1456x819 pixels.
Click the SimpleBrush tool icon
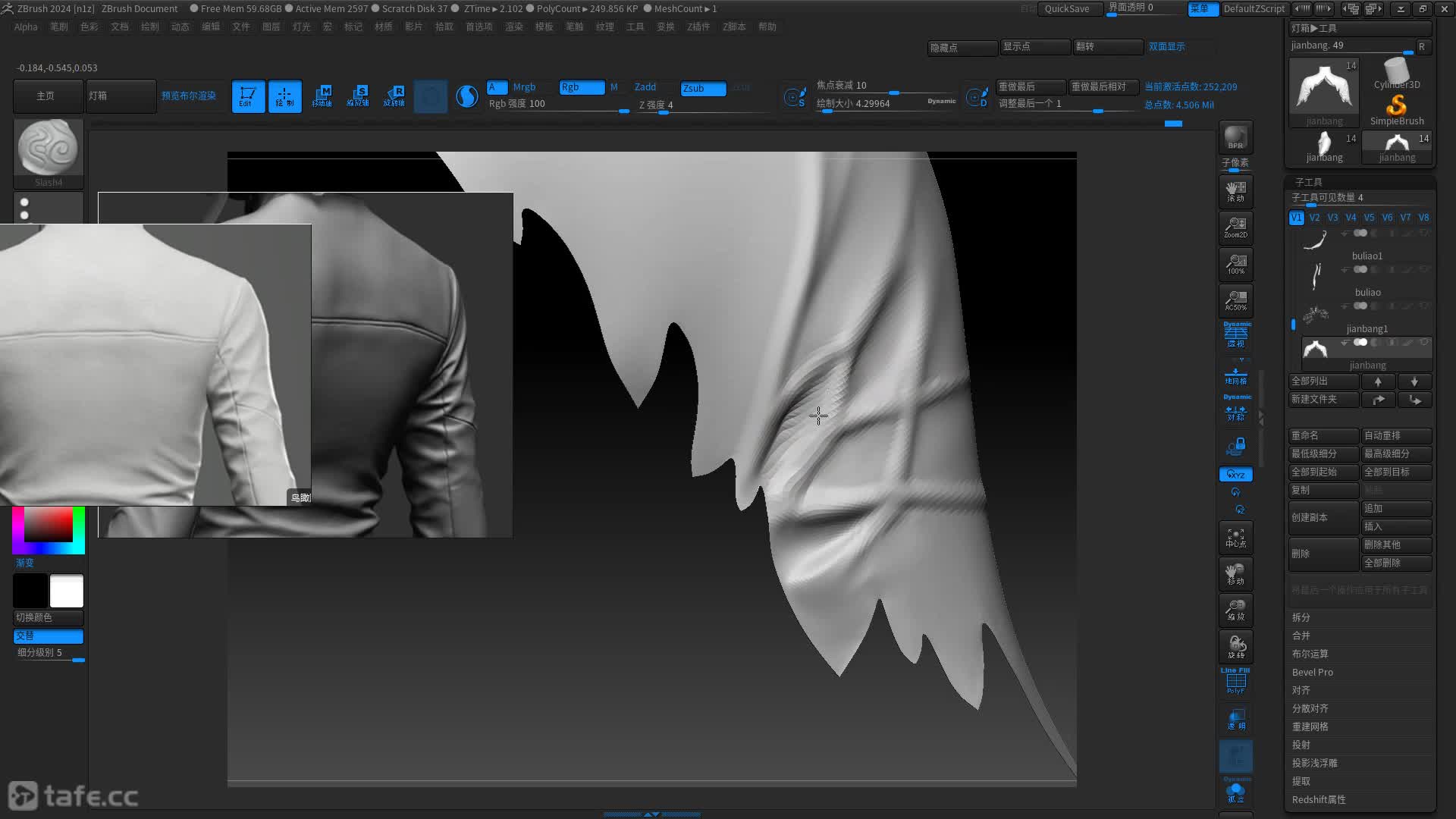pos(1396,110)
